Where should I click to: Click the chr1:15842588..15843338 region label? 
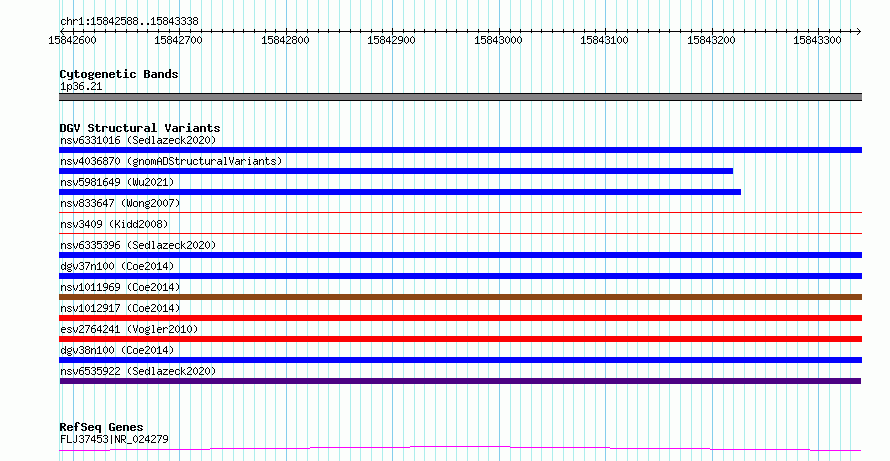pos(129,22)
